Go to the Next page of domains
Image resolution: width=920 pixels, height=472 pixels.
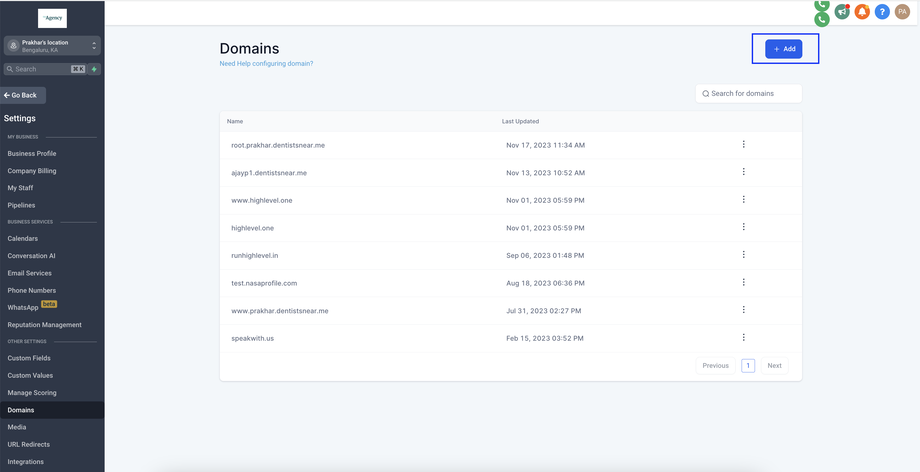point(774,366)
